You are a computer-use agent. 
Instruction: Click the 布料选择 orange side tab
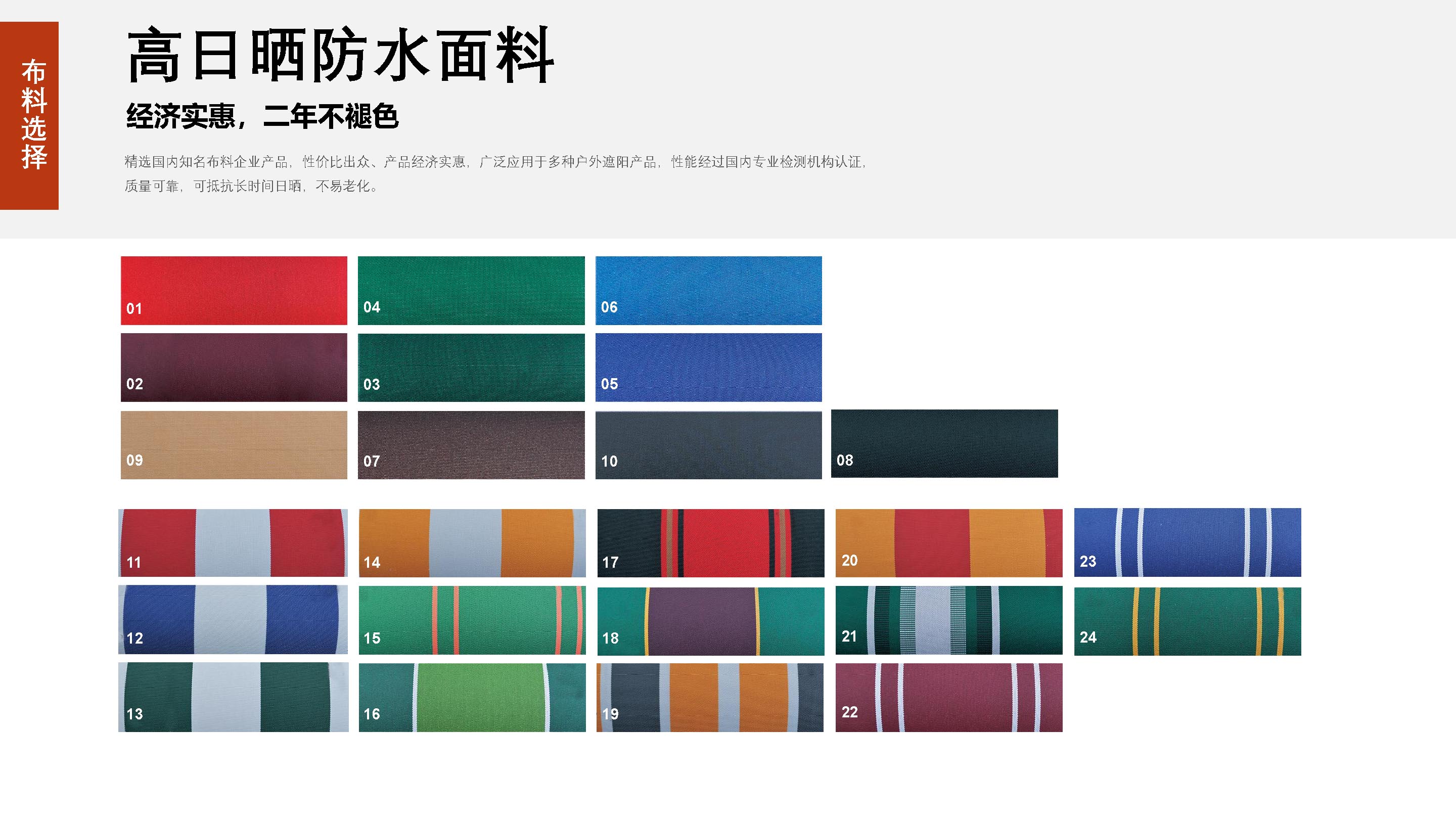point(29,115)
